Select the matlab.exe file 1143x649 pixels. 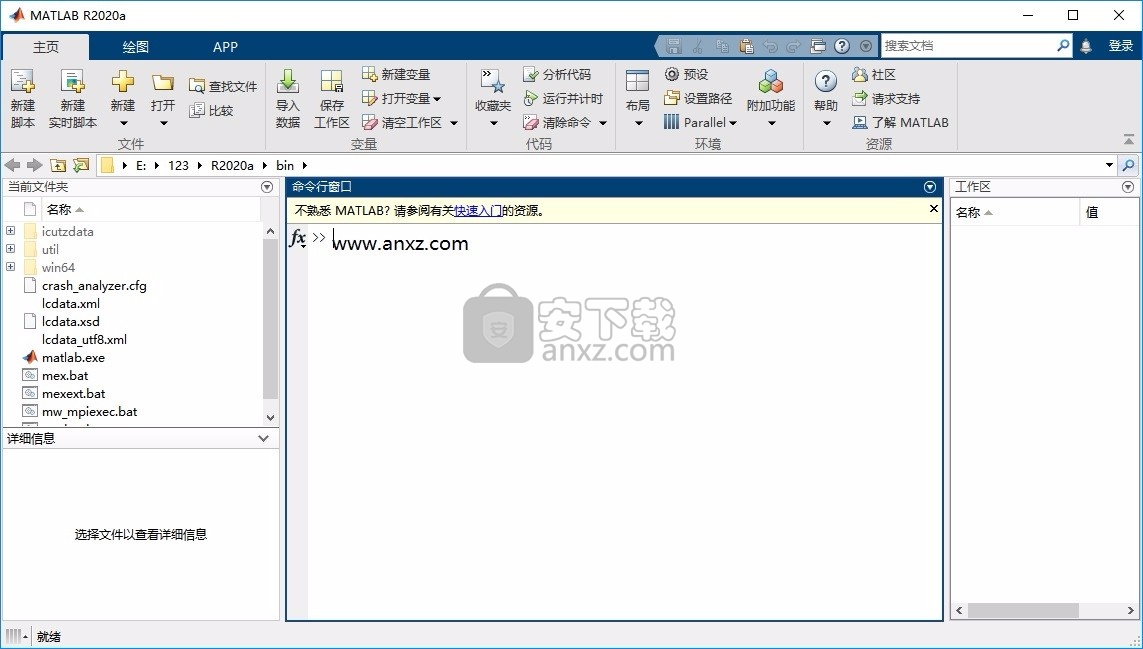coord(73,357)
